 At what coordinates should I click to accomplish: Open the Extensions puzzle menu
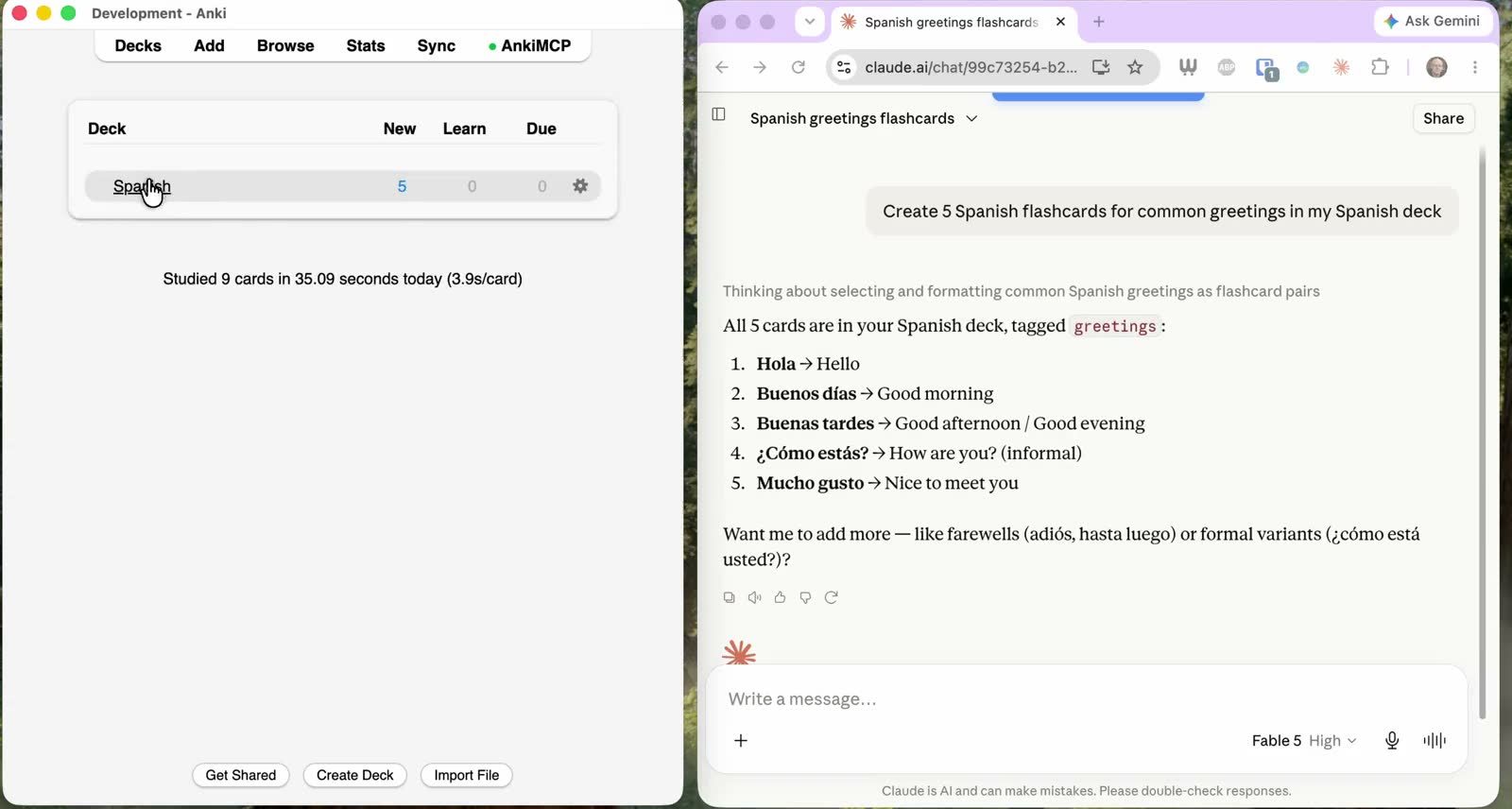point(1380,67)
